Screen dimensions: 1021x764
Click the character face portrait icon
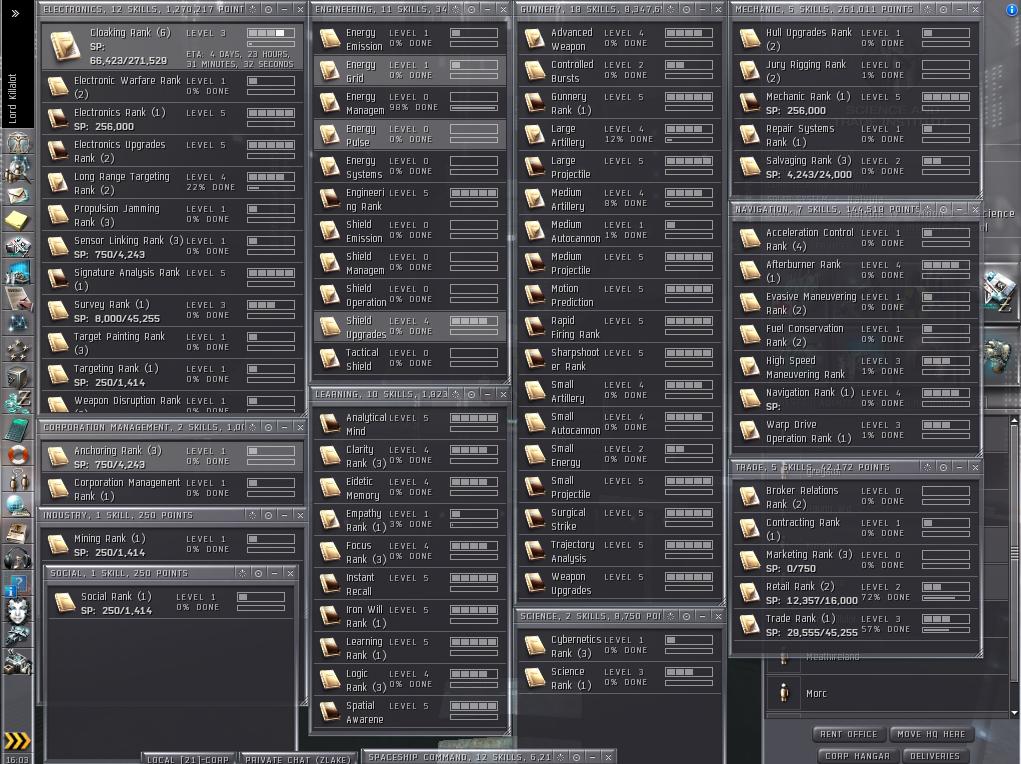tap(18, 610)
